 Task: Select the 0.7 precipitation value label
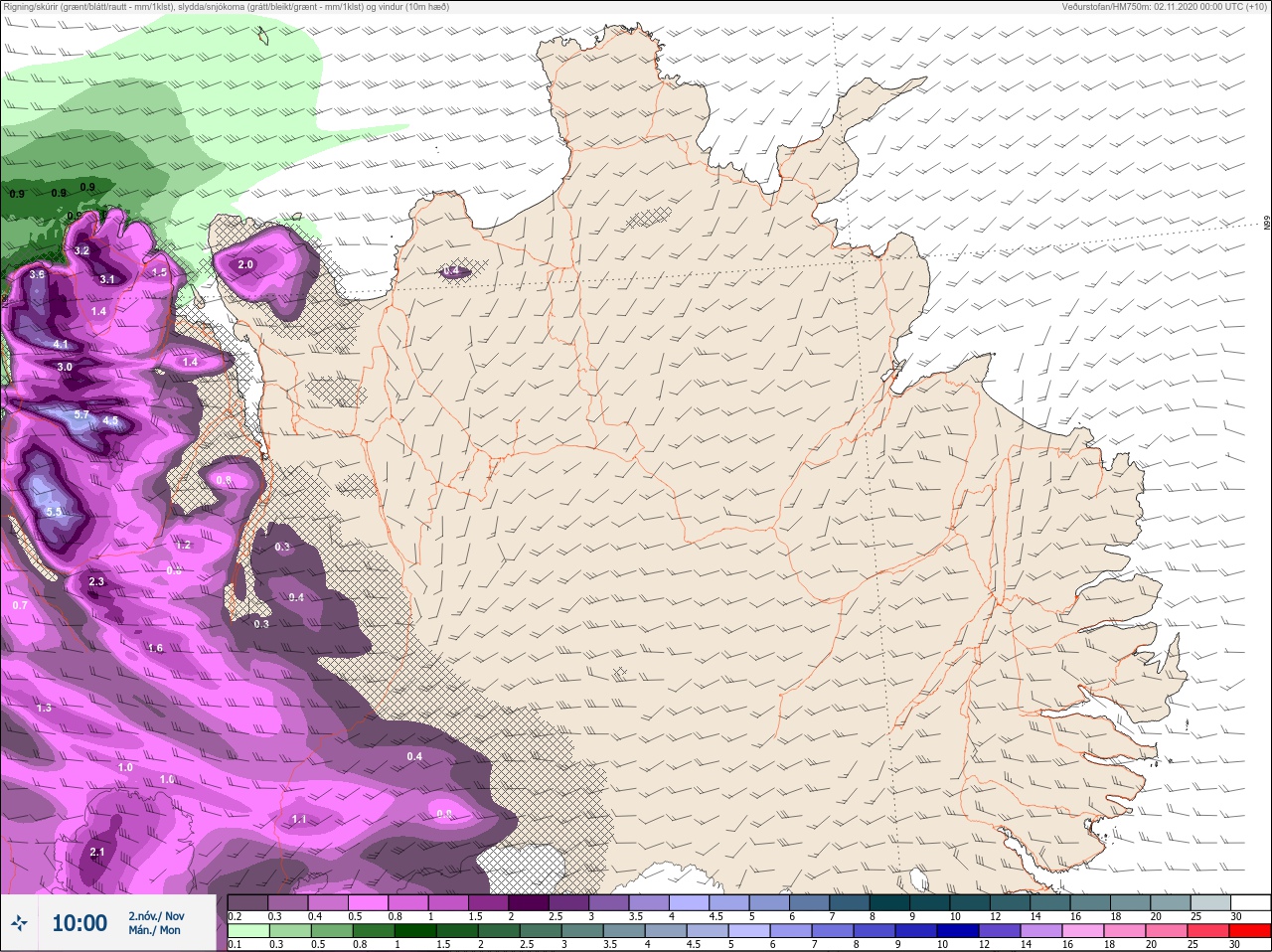pos(20,605)
